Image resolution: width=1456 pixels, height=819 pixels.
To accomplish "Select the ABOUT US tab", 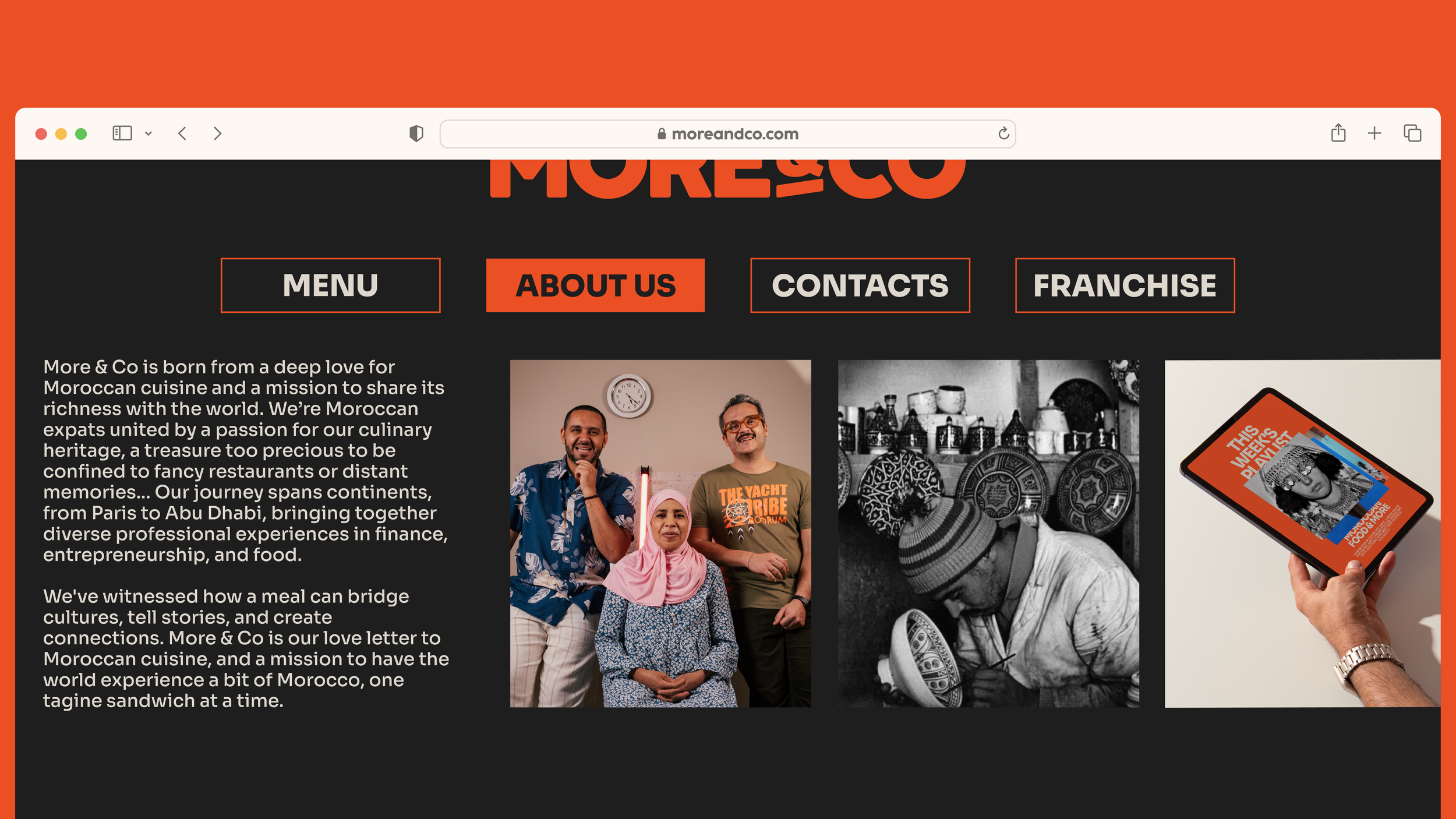I will click(x=595, y=285).
